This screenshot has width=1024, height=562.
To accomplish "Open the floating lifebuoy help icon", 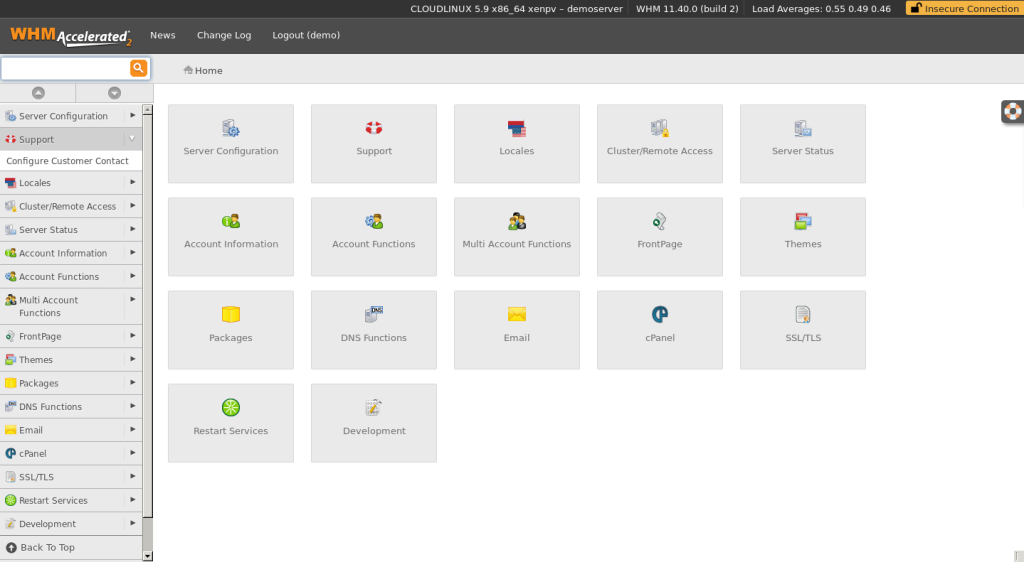I will click(1012, 111).
